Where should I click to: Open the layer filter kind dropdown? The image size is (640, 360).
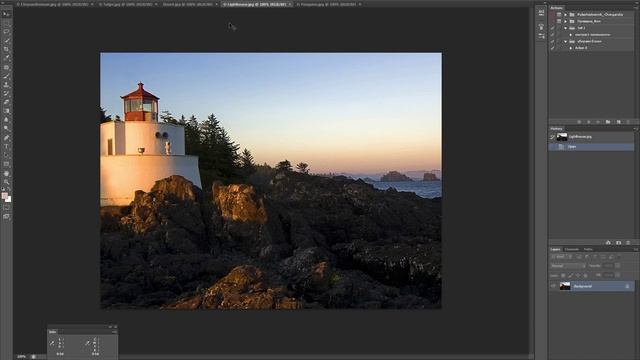(562, 257)
